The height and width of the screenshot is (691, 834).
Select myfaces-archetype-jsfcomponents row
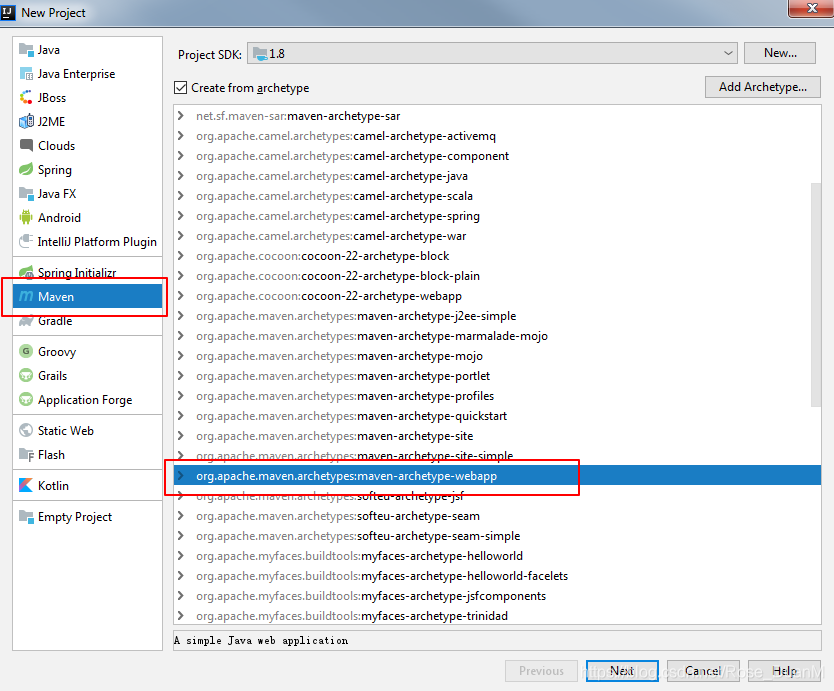tap(497, 595)
